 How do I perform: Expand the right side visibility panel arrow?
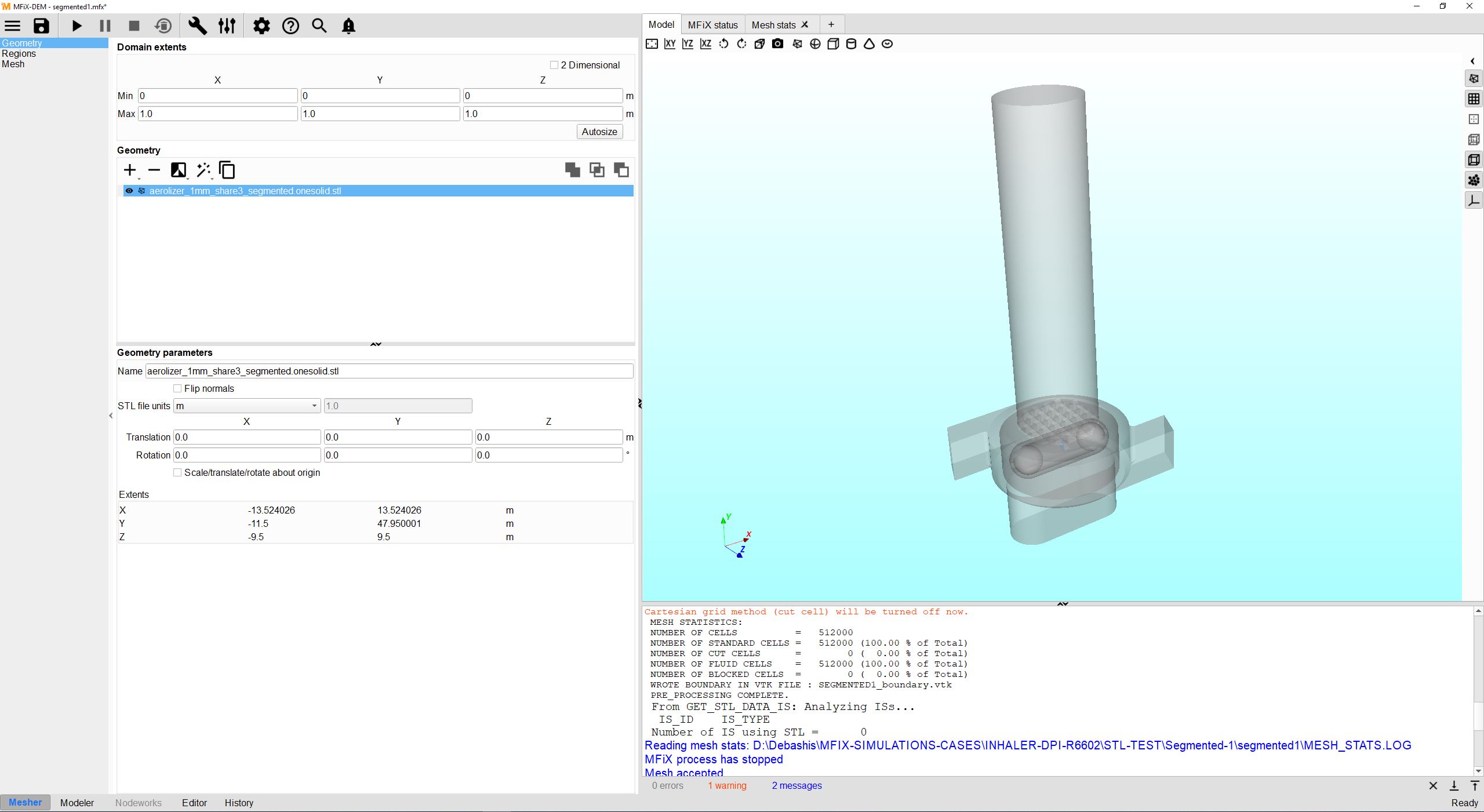point(1472,61)
